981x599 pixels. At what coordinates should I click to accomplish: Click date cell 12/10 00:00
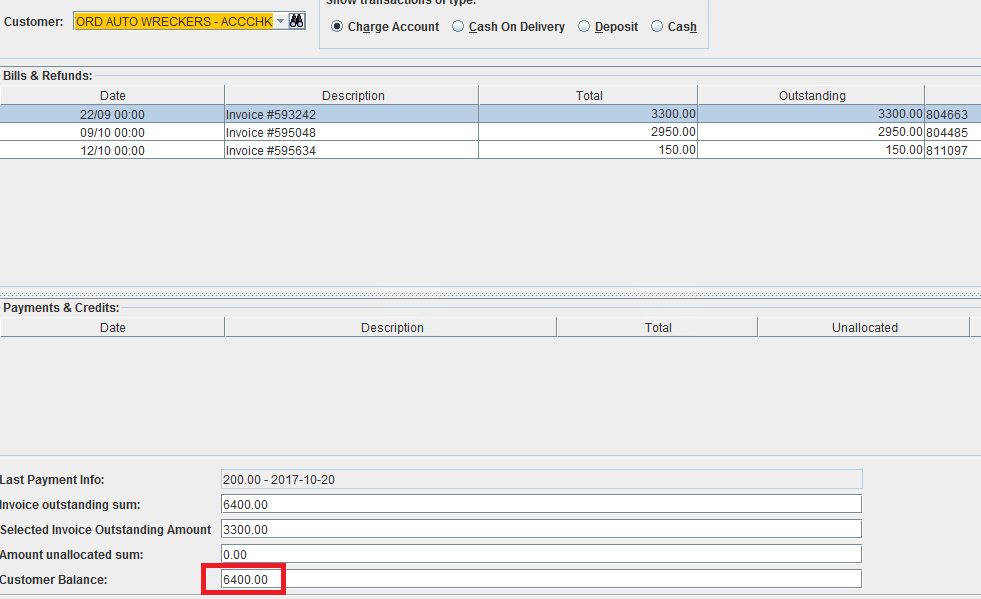point(112,151)
